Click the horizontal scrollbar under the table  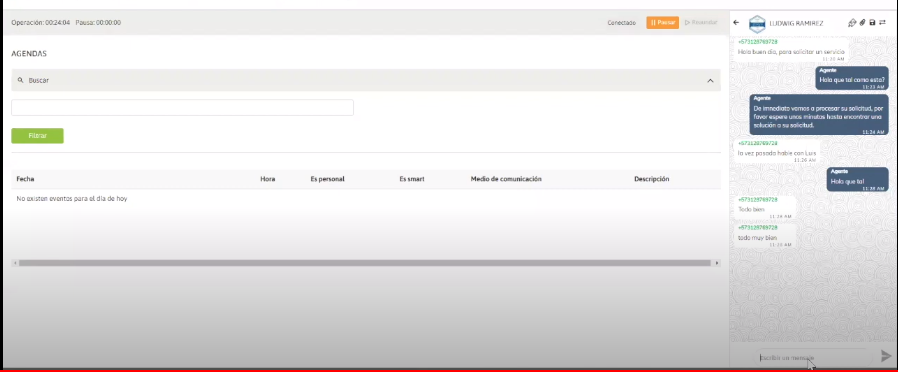click(365, 263)
